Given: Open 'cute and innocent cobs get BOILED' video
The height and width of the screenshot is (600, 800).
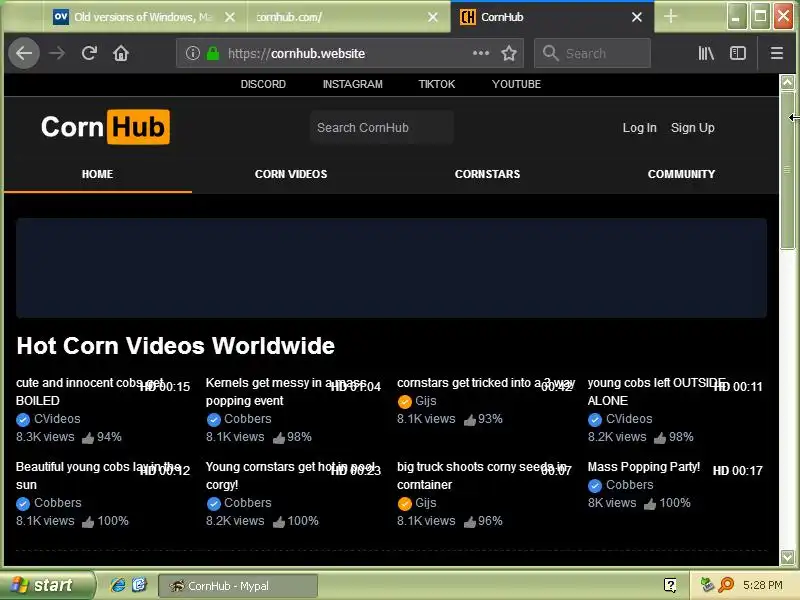Looking at the screenshot, I should coord(90,391).
